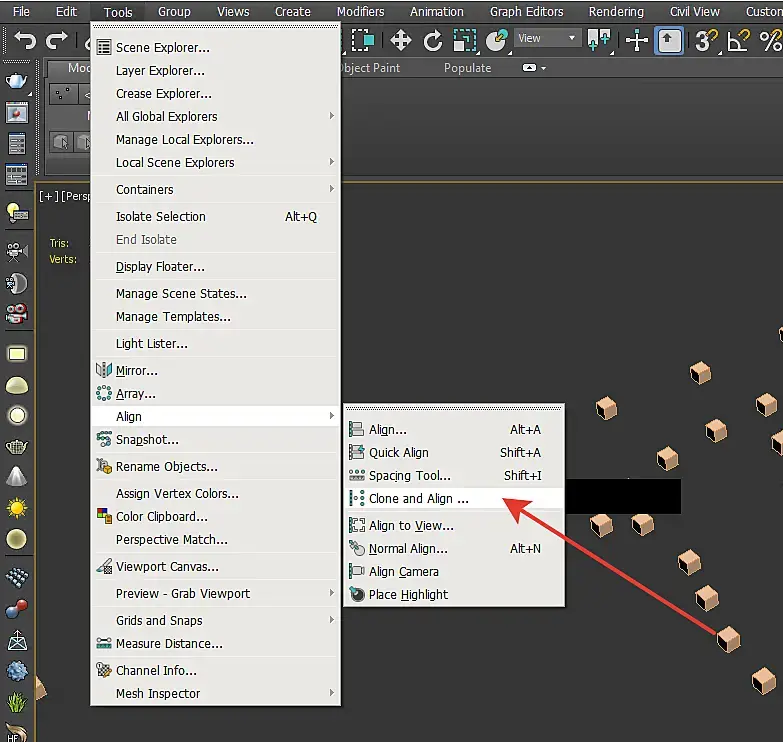Open Display Floater menu entry
The image size is (783, 742).
pos(216,266)
